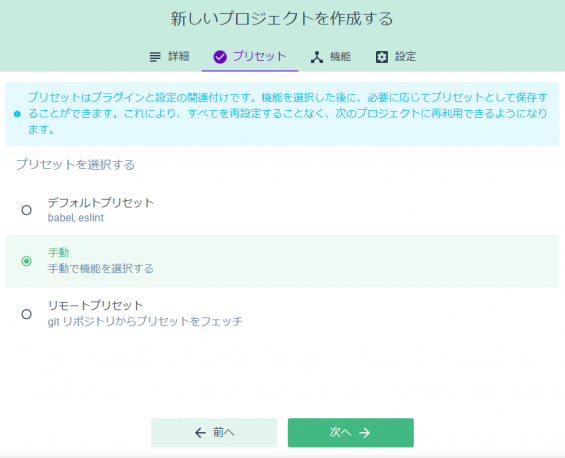Image resolution: width=565 pixels, height=458 pixels.
Task: Select the デフォルトプリセット radio button
Action: coord(26,210)
